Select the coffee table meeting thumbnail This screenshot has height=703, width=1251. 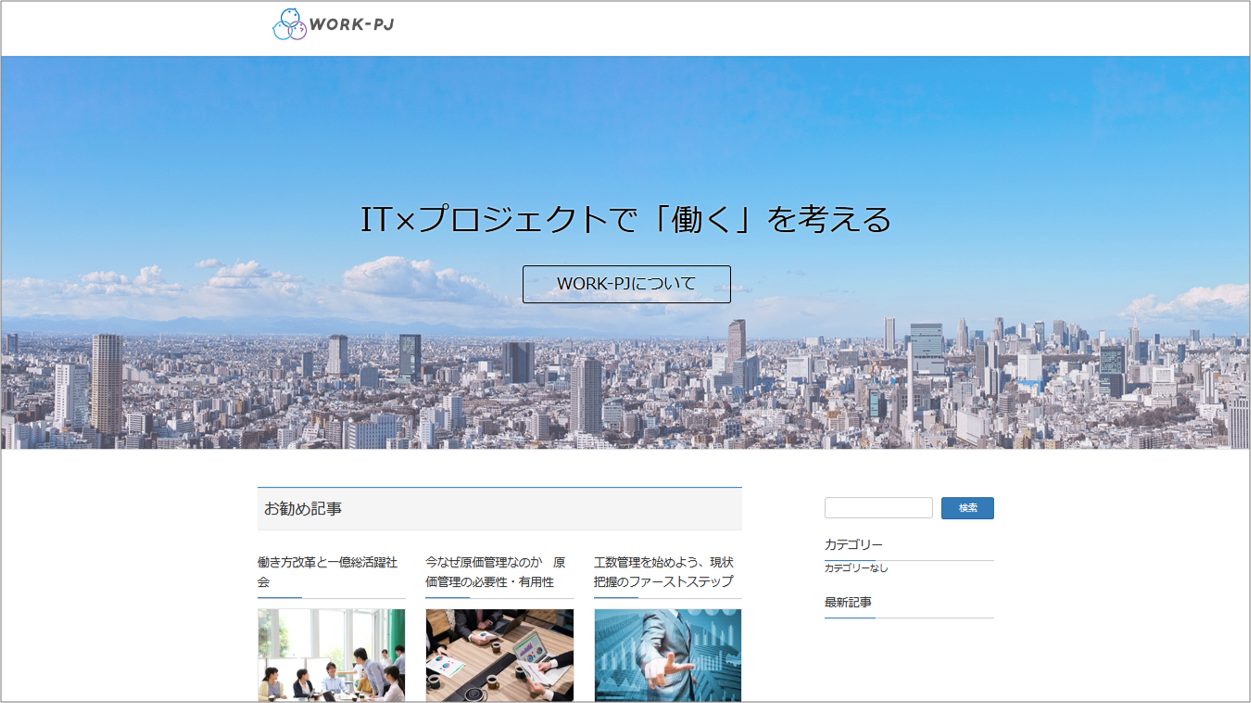499,655
